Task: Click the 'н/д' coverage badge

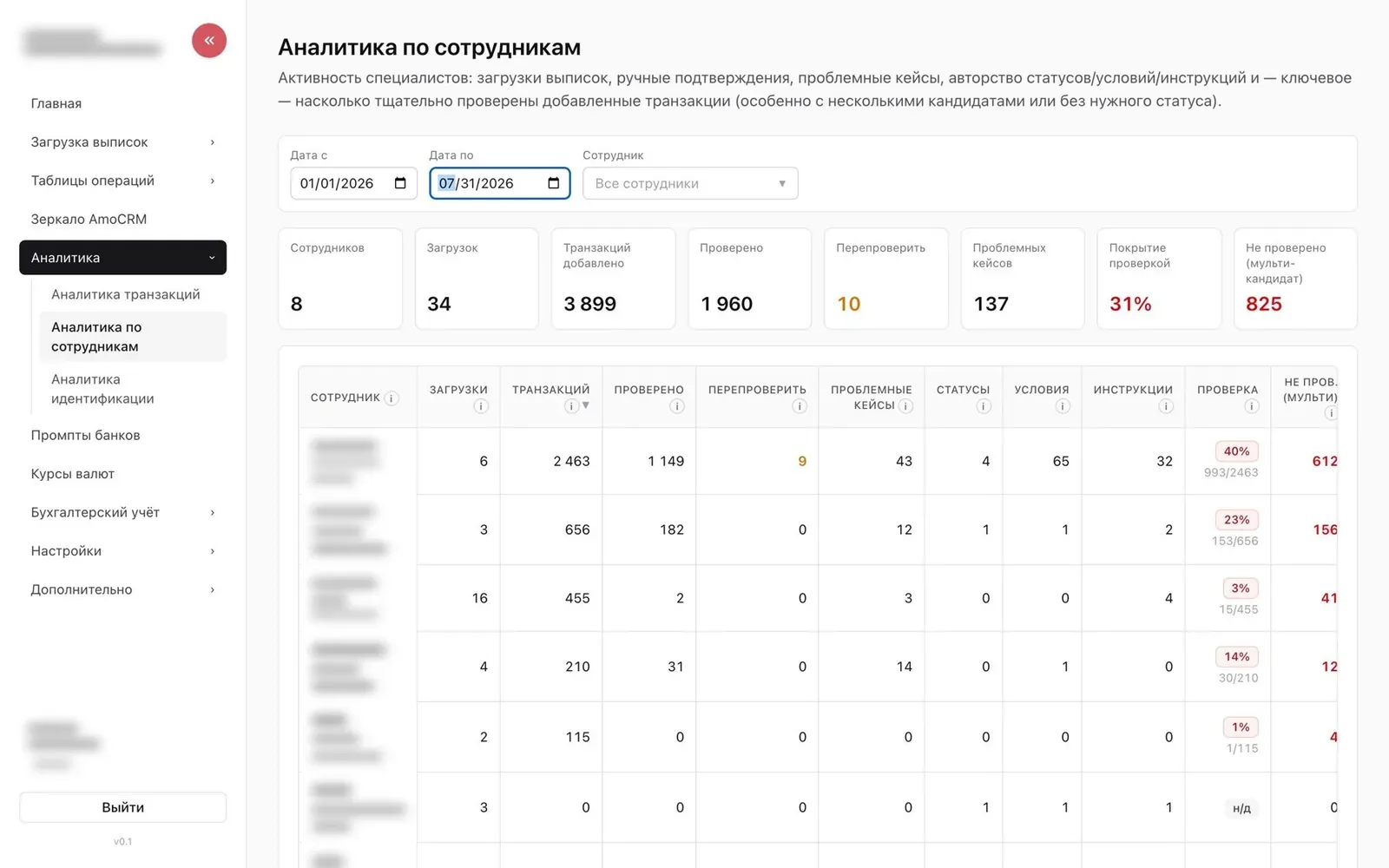Action: tap(1241, 808)
